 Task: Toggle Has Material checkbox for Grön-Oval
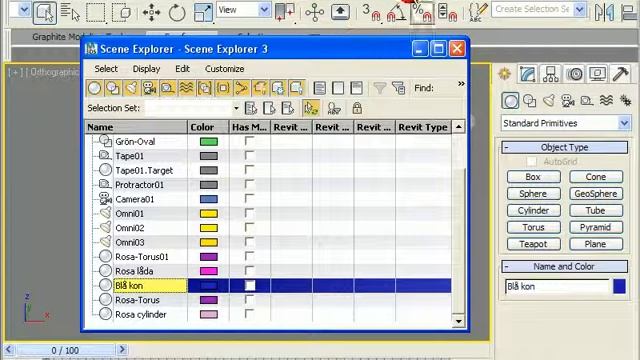click(249, 141)
